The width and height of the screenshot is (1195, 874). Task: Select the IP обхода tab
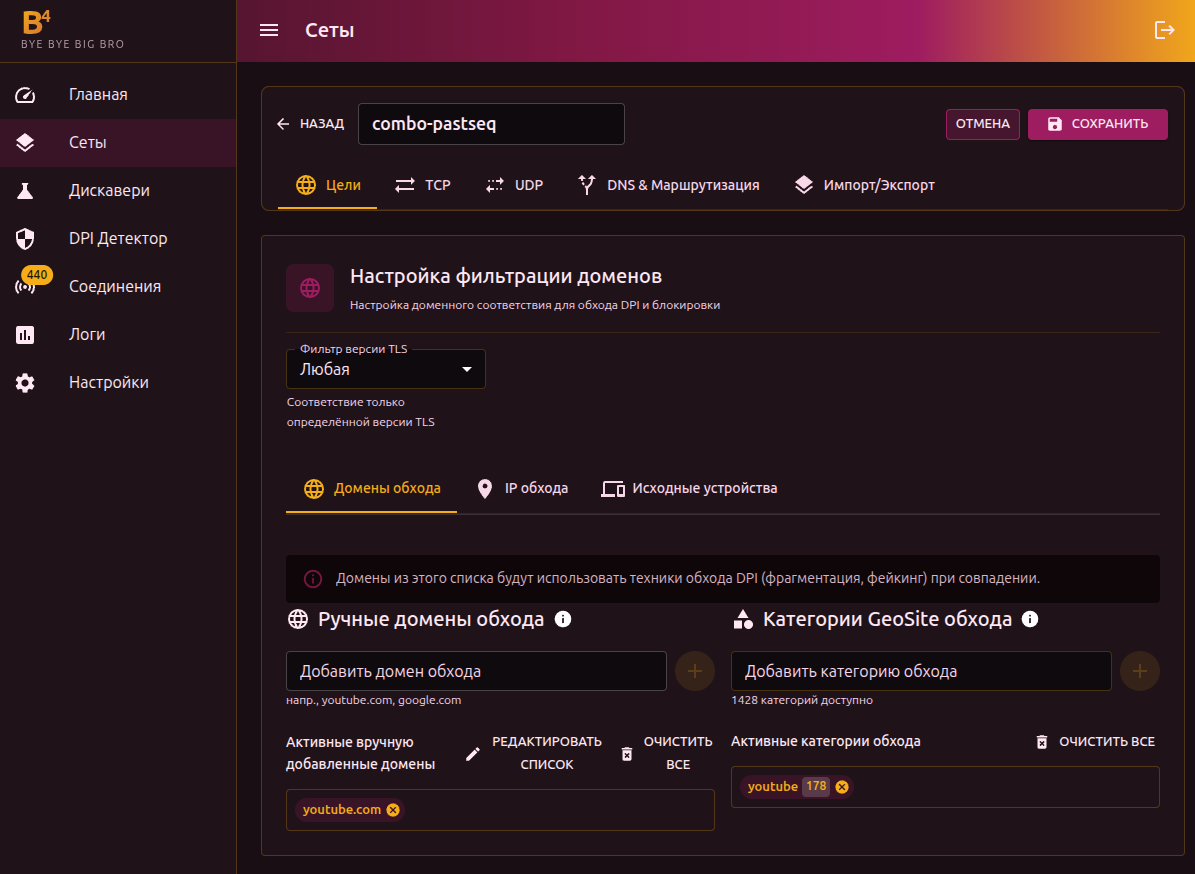[x=522, y=489]
